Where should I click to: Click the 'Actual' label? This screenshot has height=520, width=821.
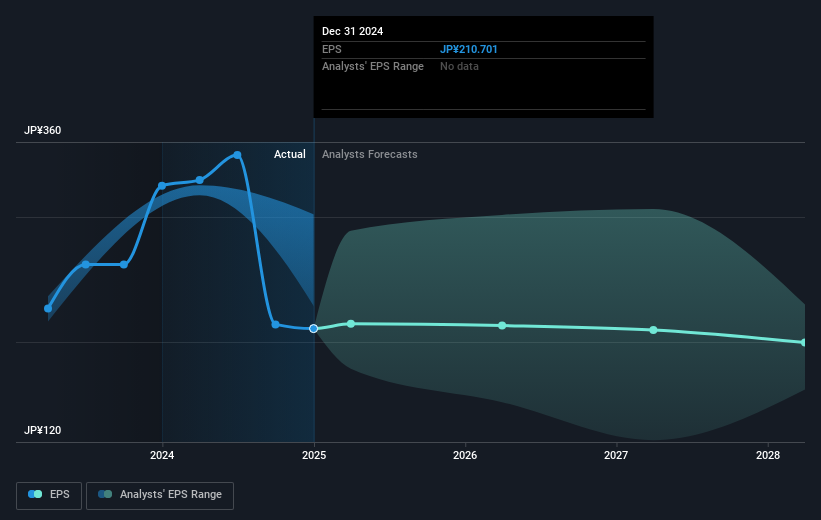[x=290, y=154]
